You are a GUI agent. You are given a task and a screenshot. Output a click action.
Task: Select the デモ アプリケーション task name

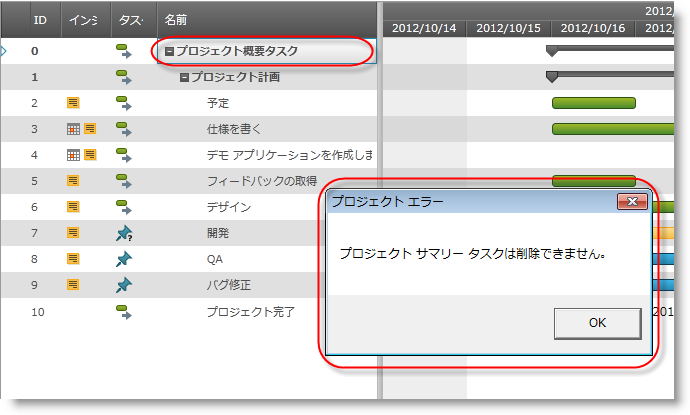tap(290, 155)
